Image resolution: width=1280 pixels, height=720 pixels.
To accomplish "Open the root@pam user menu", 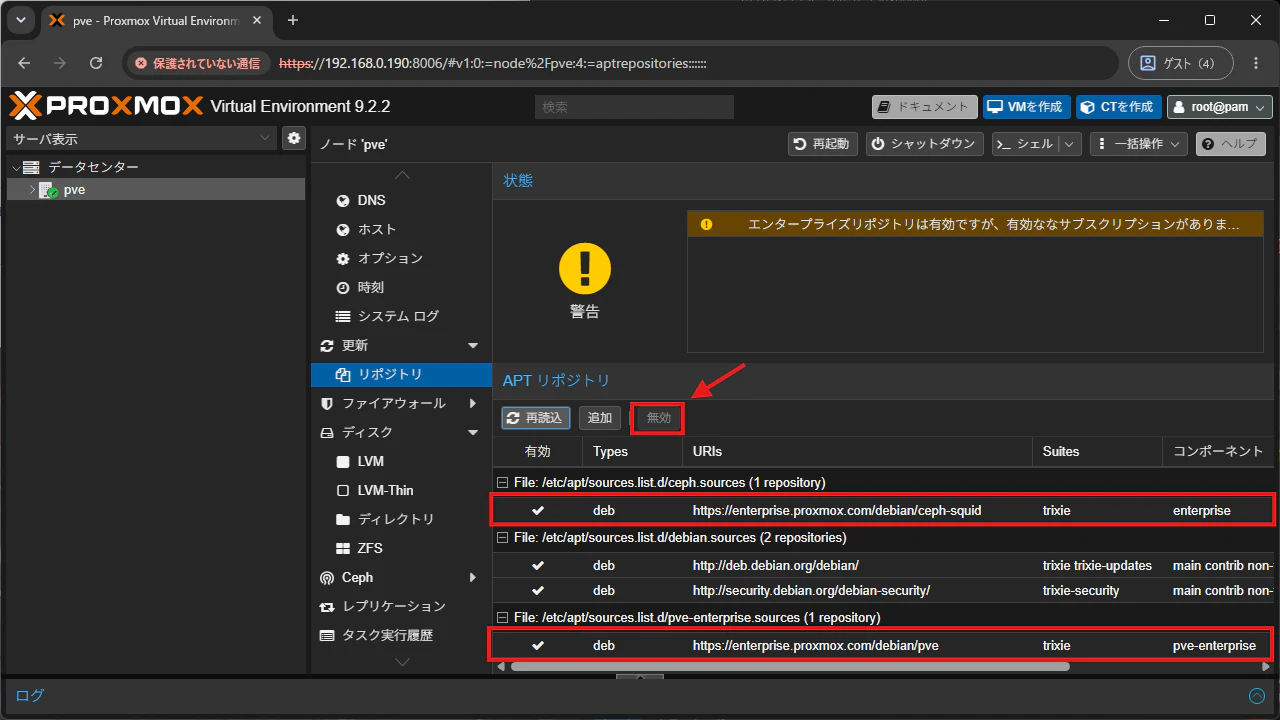I will coord(1220,107).
